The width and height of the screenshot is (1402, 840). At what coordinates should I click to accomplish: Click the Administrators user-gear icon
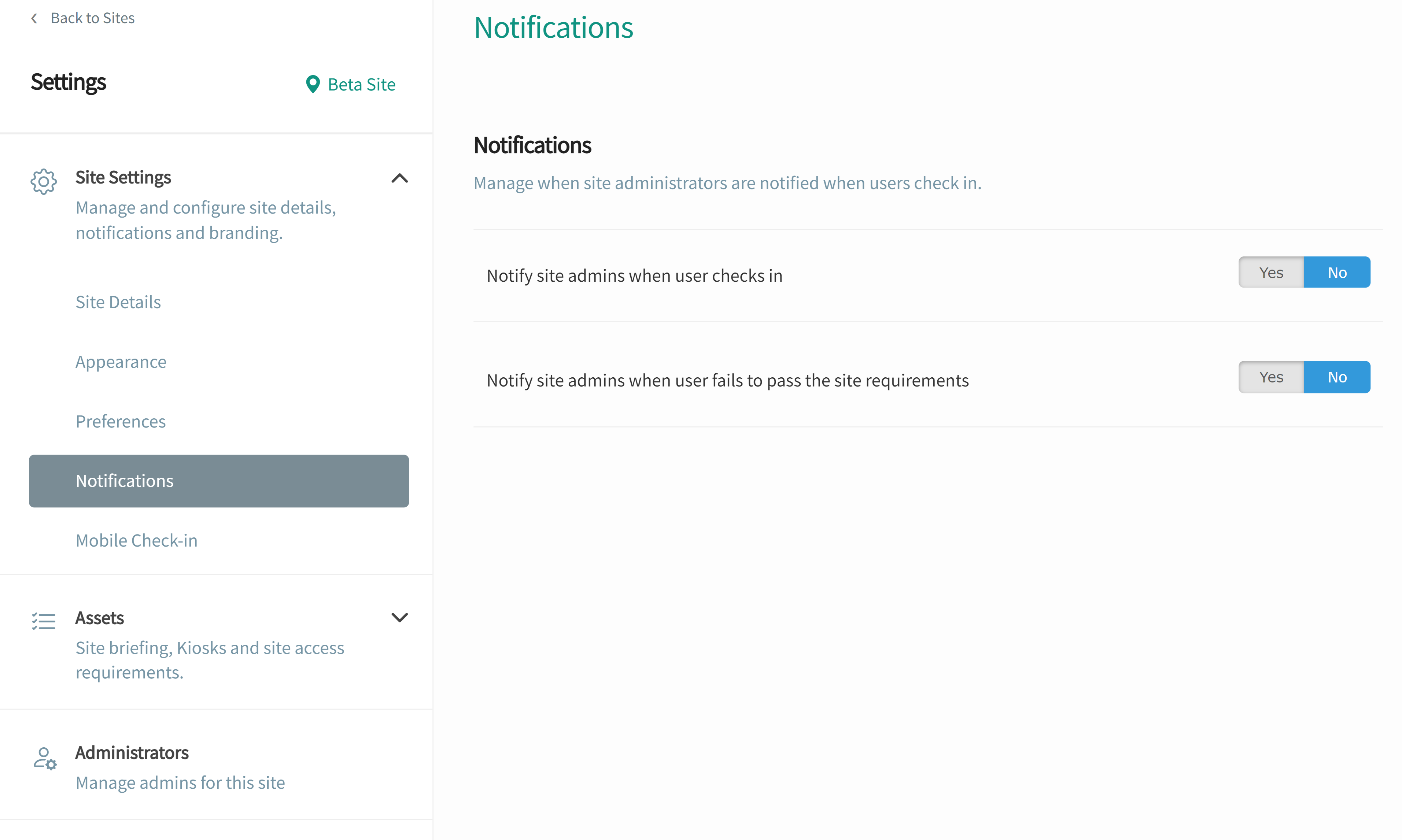(45, 758)
